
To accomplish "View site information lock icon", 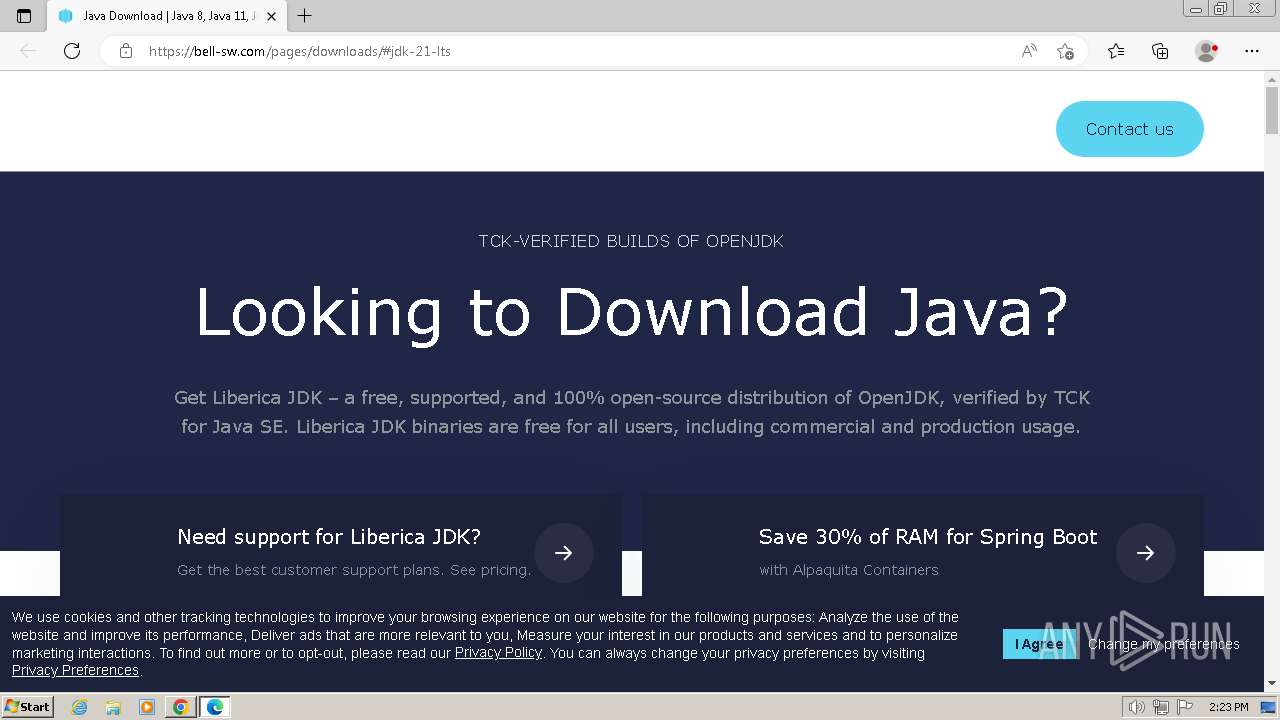I will pyautogui.click(x=126, y=51).
